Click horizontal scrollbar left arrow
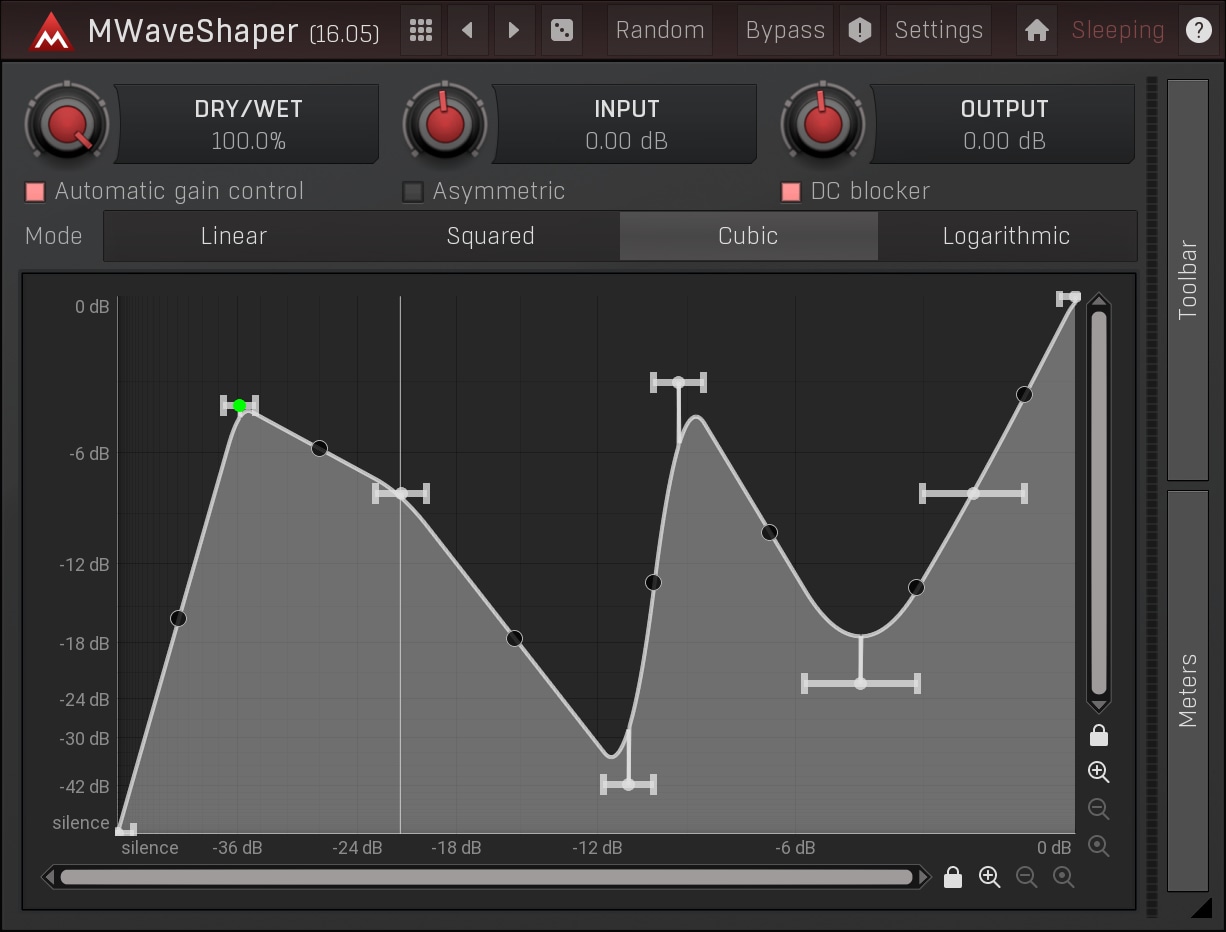Viewport: 1226px width, 932px height. pos(48,877)
